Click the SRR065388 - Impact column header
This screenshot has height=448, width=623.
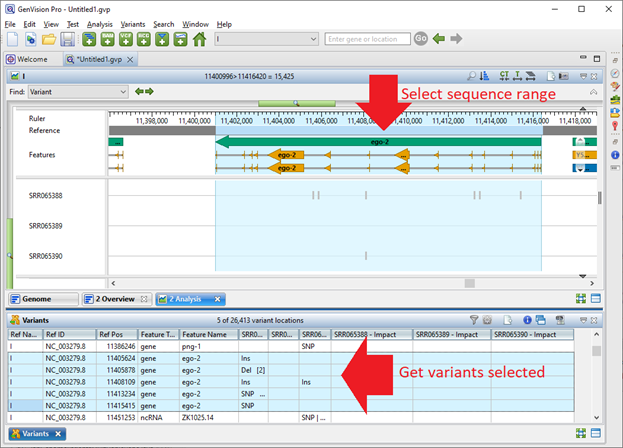372,334
